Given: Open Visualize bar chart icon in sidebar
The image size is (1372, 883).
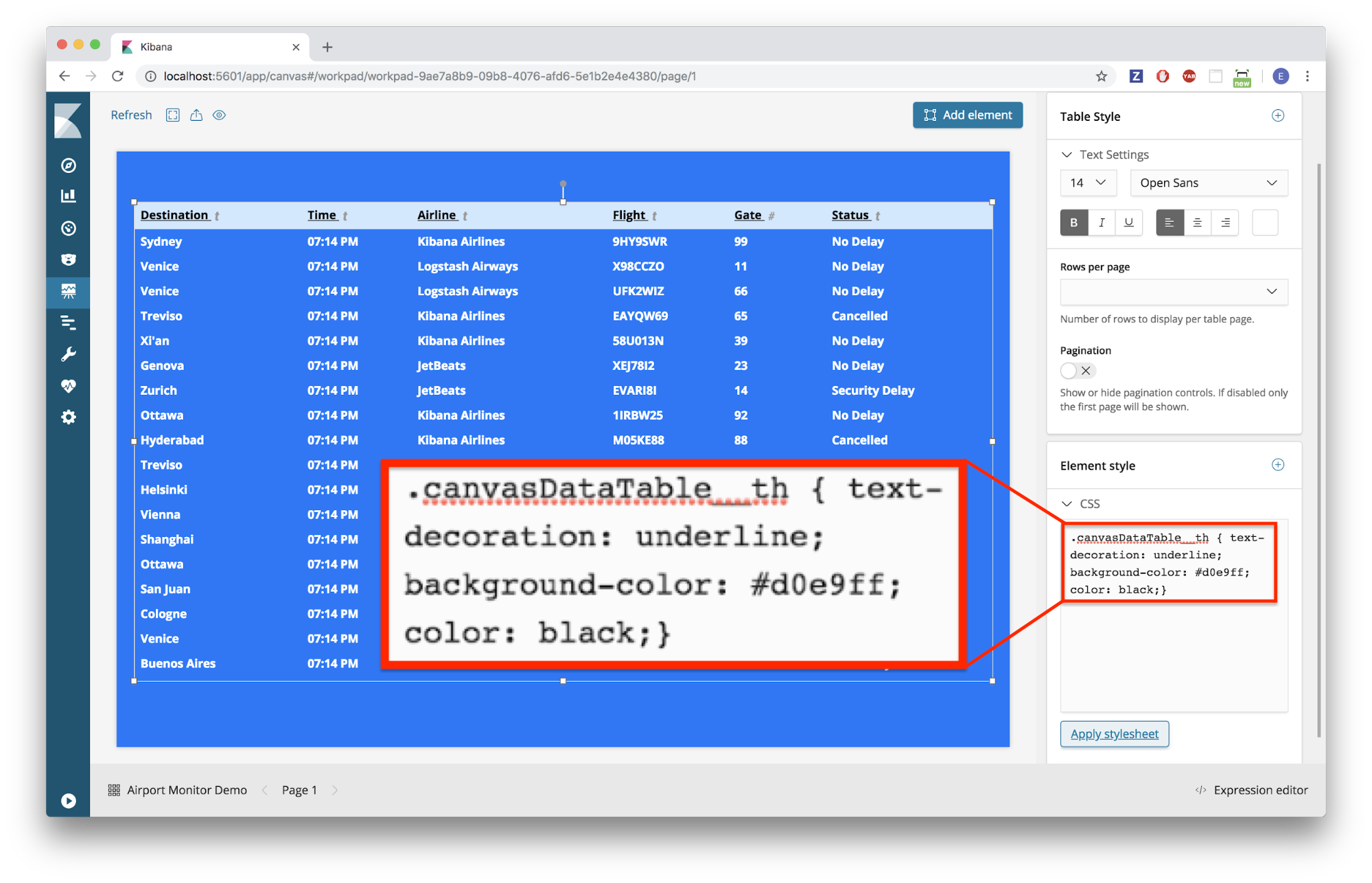Looking at the screenshot, I should [68, 196].
